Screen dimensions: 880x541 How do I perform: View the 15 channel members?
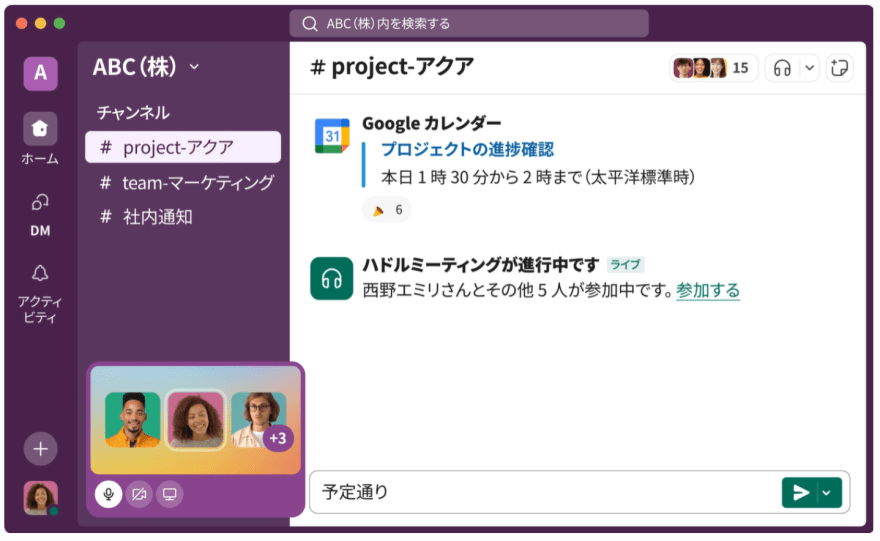click(x=713, y=68)
